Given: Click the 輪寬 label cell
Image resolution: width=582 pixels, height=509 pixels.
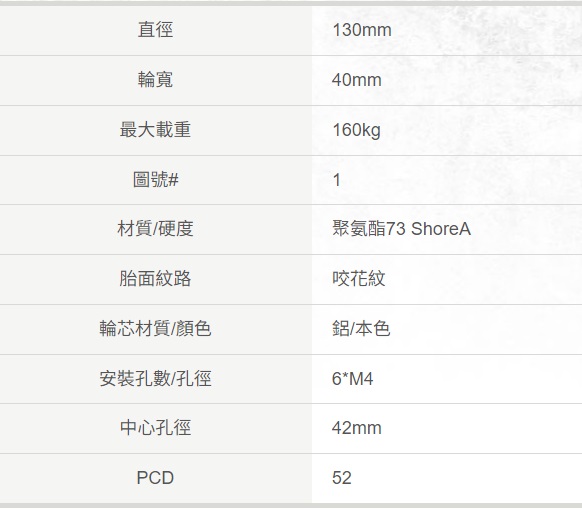Looking at the screenshot, I should (x=156, y=80).
